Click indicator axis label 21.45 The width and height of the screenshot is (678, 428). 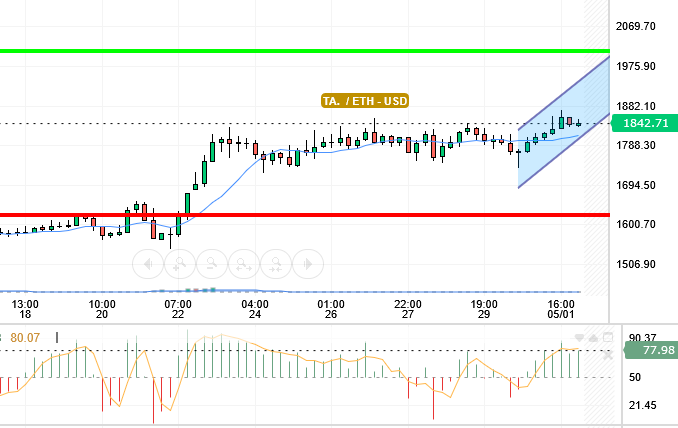click(643, 406)
